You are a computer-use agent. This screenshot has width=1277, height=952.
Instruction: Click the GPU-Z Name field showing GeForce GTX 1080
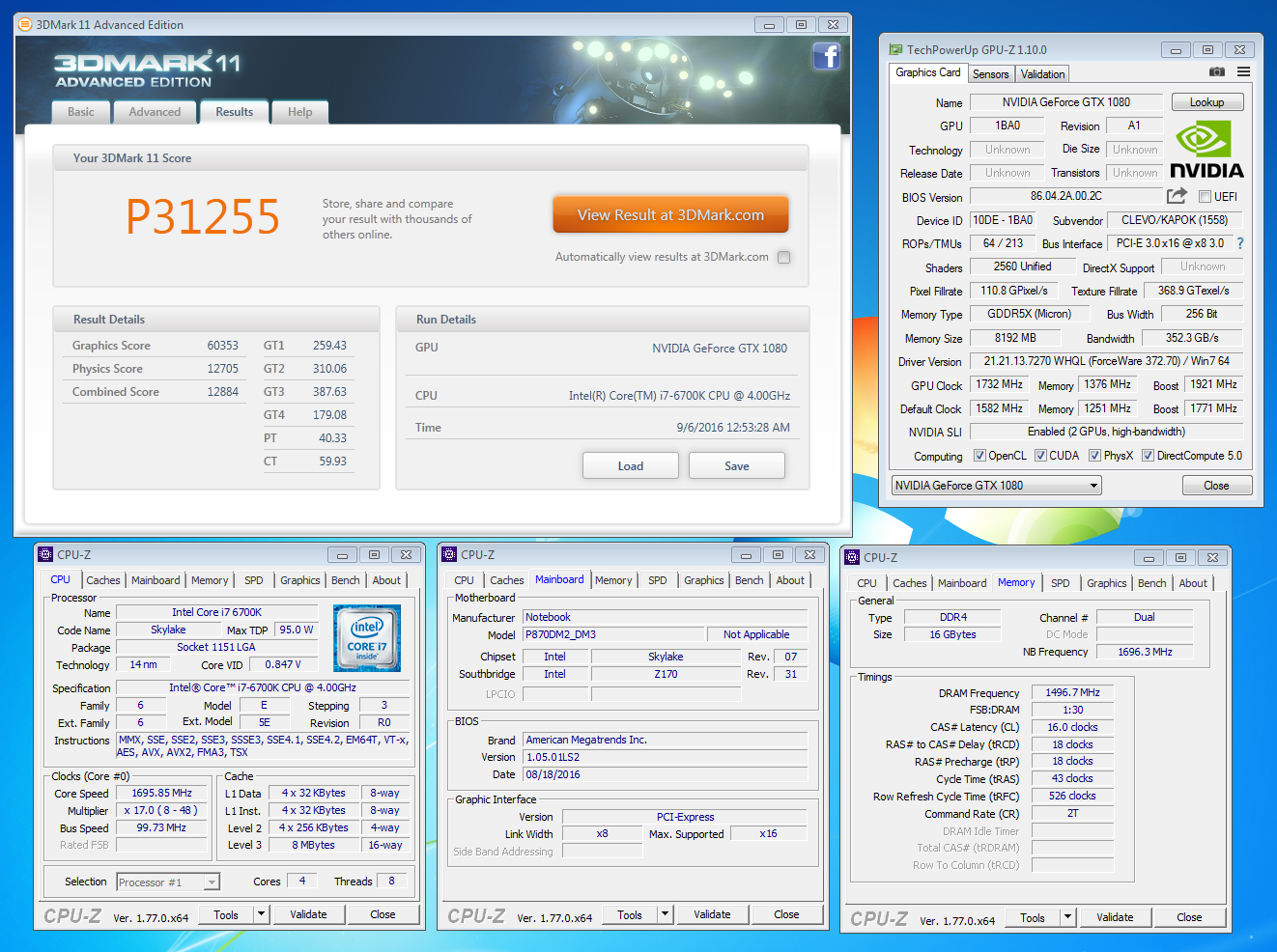pos(1066,102)
